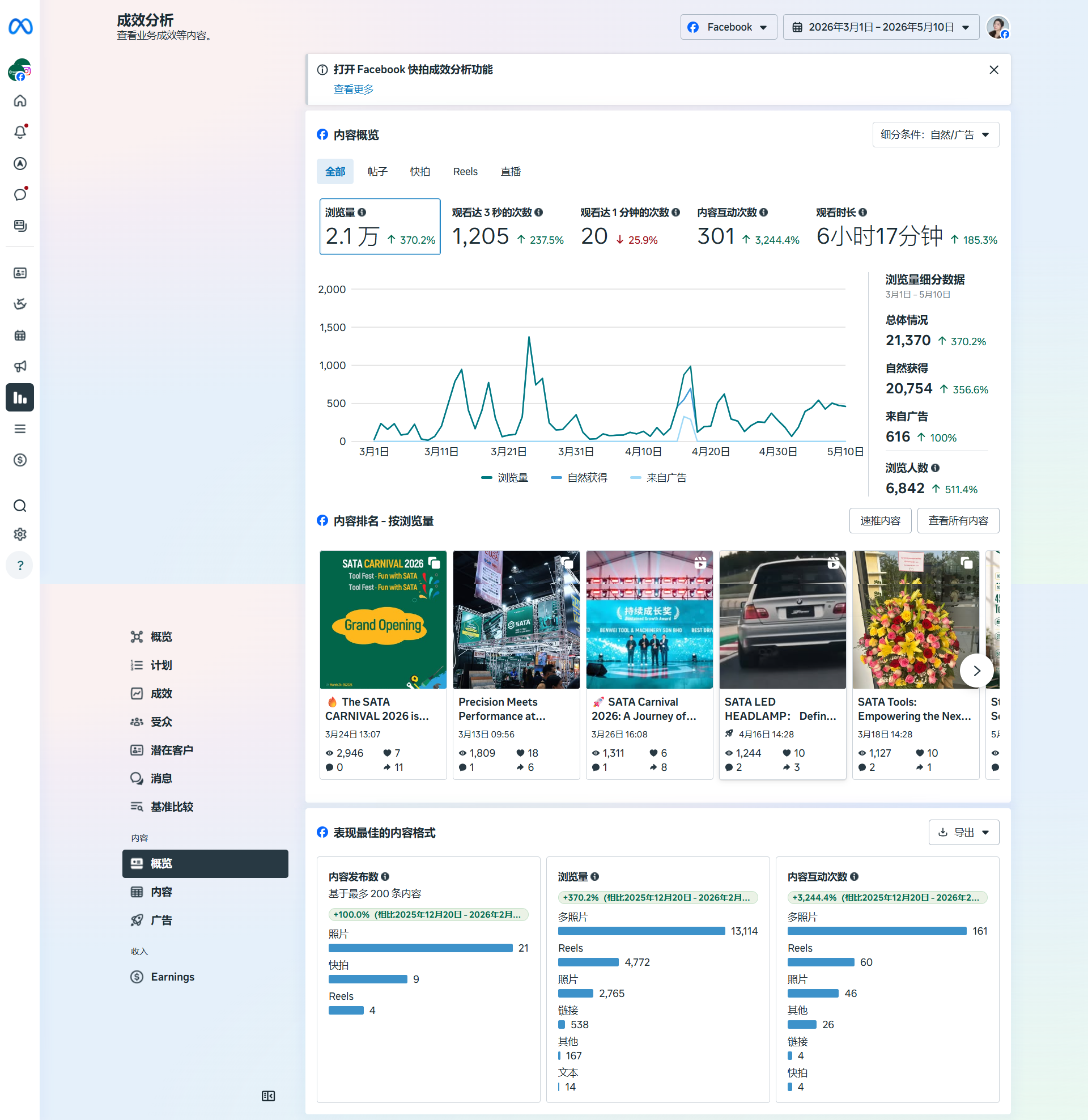Viewport: 1088px width, 1120px height.
Task: Follow the 查看更多 link in the banner
Action: pyautogui.click(x=353, y=89)
